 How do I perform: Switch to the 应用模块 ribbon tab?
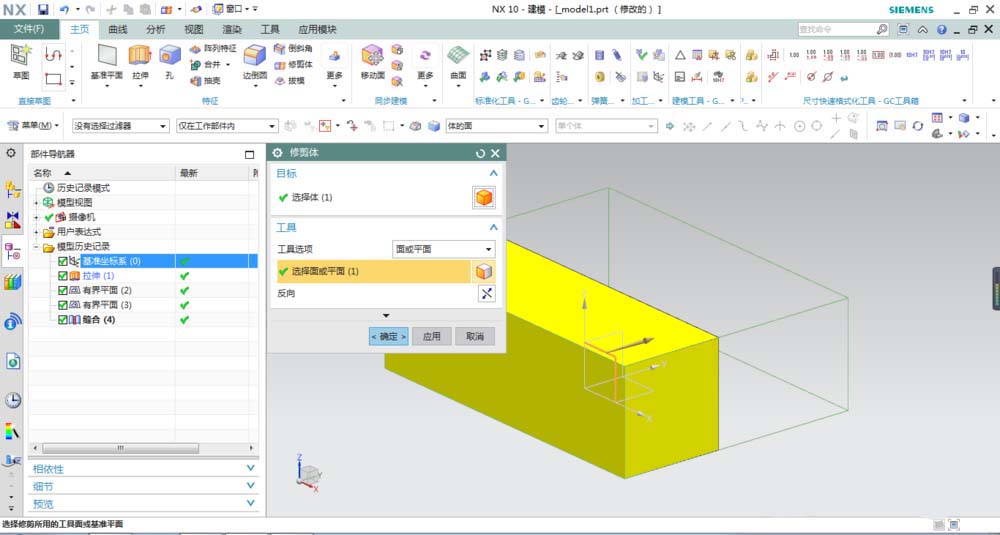tap(318, 29)
